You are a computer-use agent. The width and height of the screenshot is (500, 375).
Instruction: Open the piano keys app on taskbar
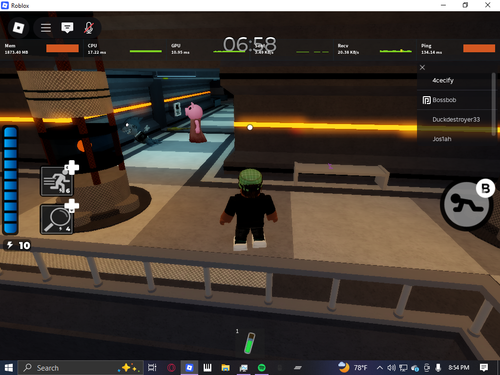click(207, 368)
